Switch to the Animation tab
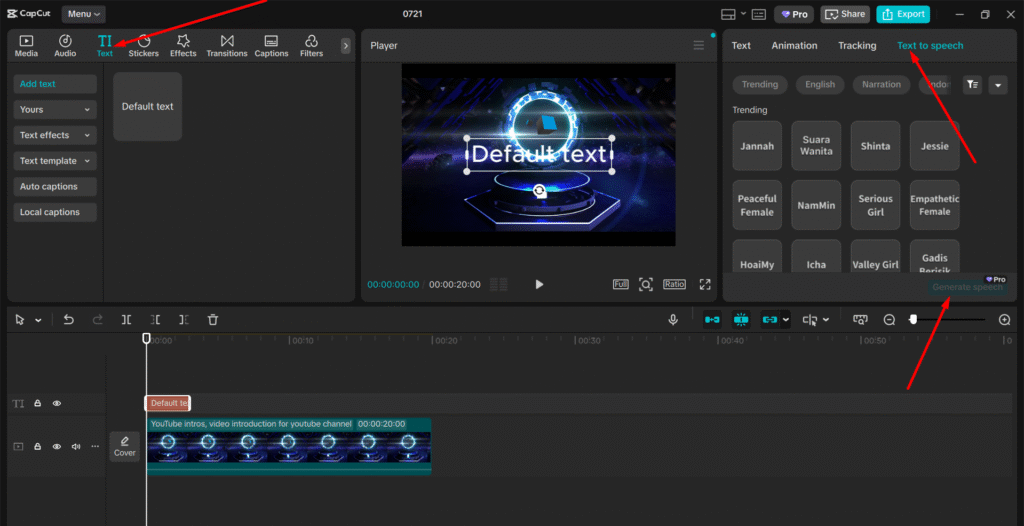Screen dimensions: 1024x526 [794, 46]
